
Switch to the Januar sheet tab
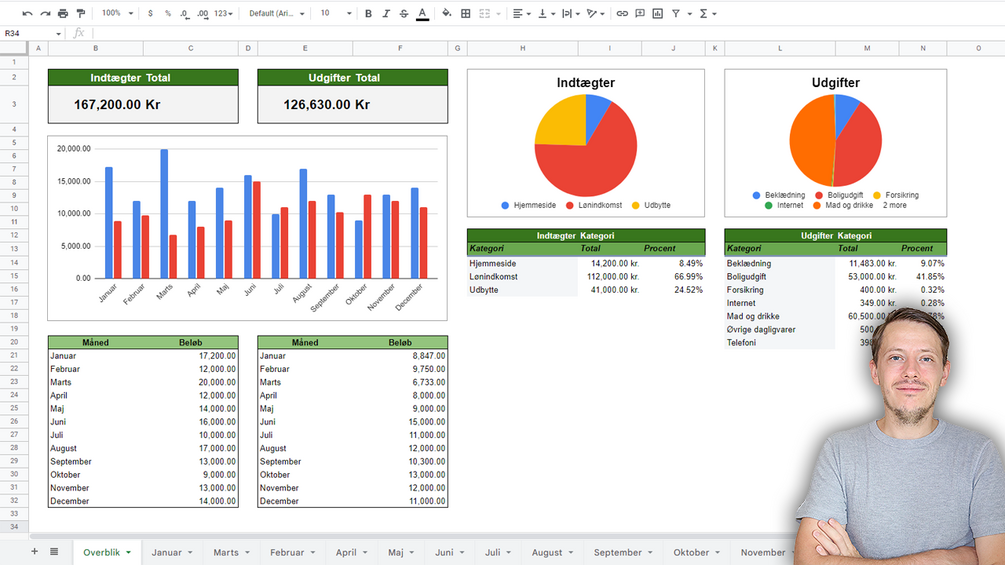point(167,552)
